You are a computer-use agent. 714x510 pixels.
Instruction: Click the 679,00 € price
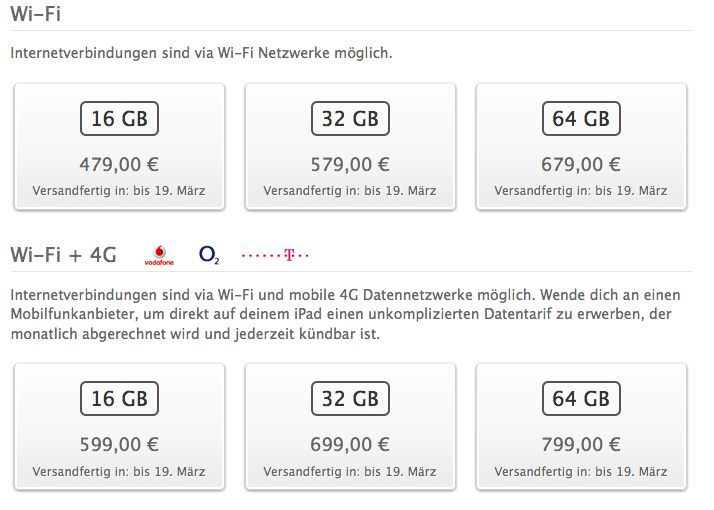(581, 164)
